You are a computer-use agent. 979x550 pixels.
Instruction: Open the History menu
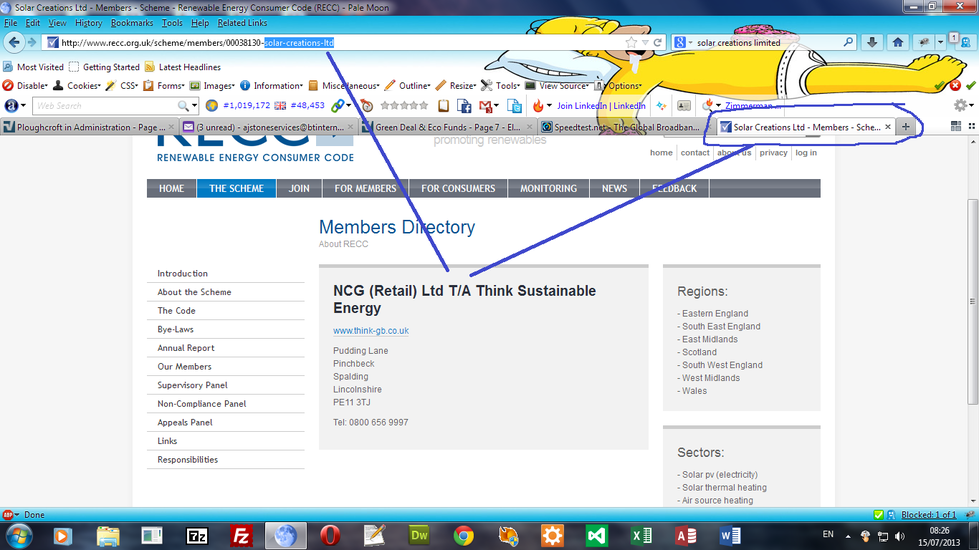(x=89, y=22)
